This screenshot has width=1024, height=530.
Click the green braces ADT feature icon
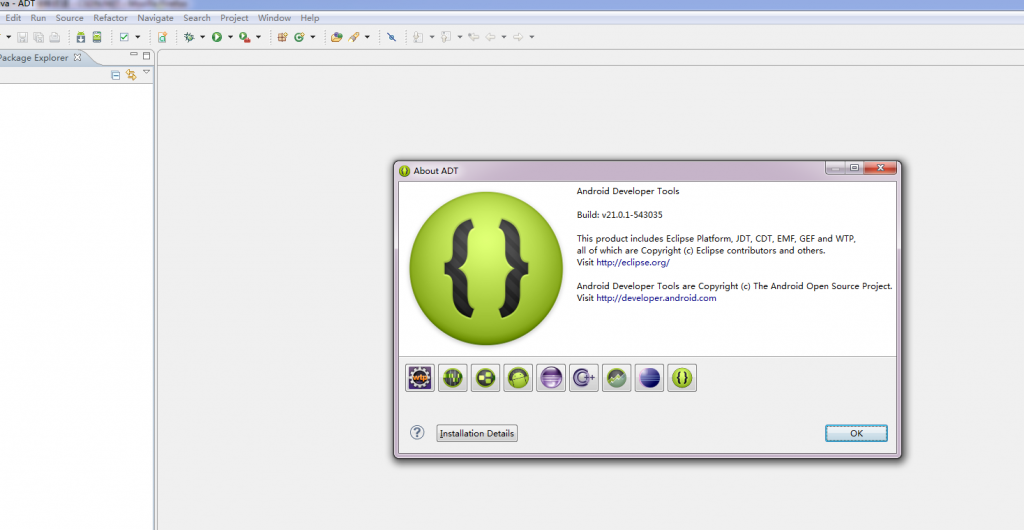point(682,378)
